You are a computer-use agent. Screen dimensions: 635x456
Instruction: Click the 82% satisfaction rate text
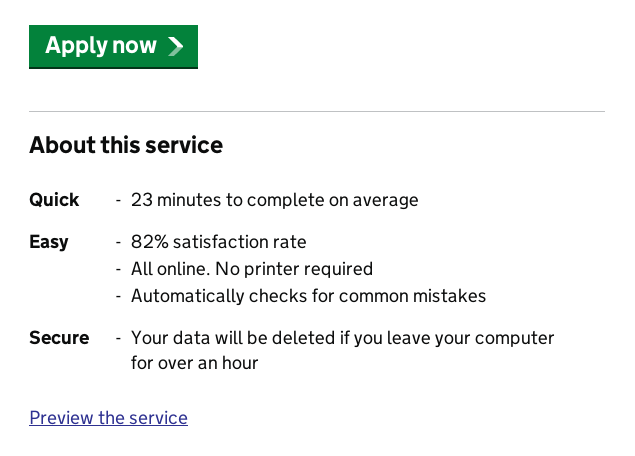pyautogui.click(x=219, y=242)
